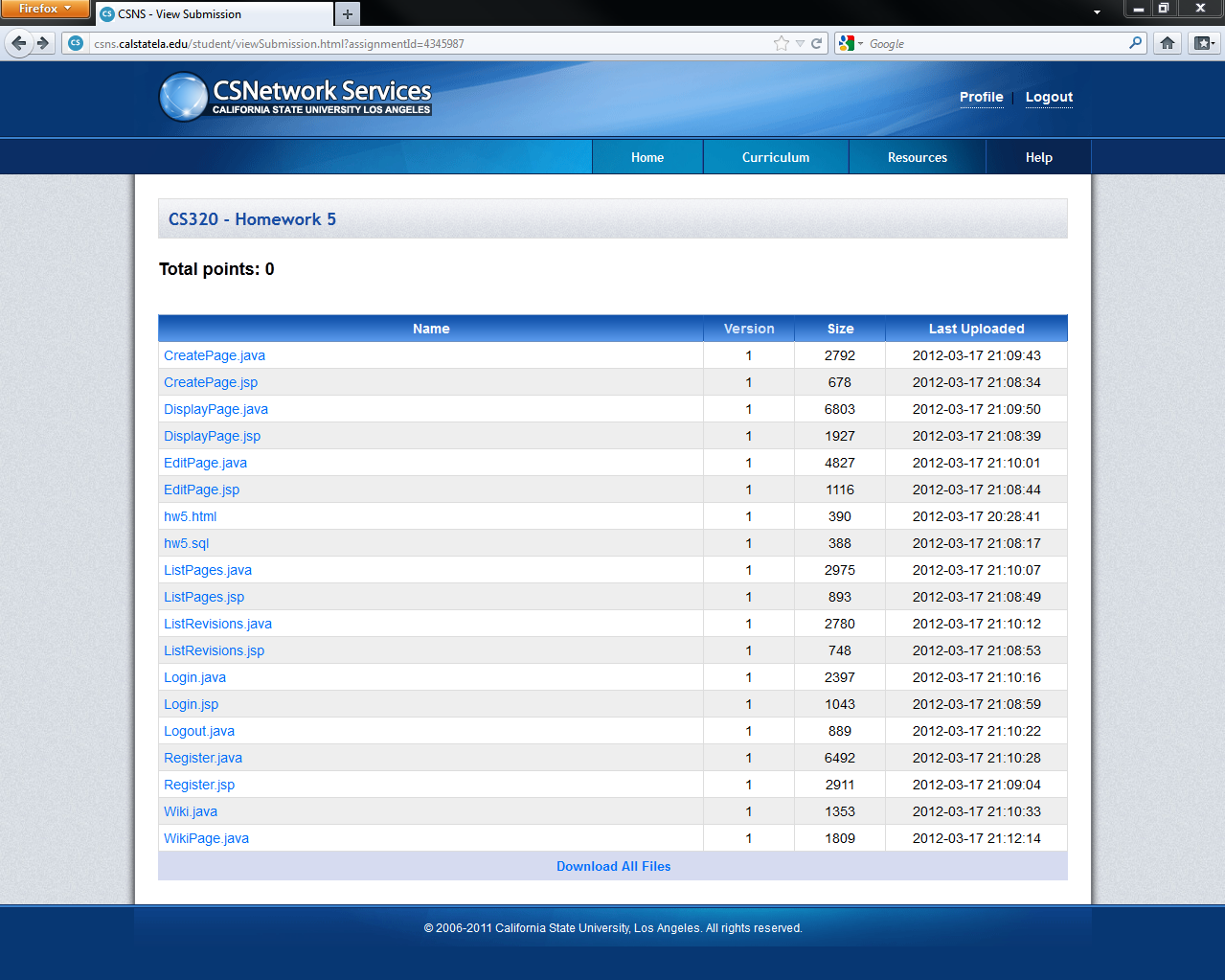Viewport: 1225px width, 980px height.
Task: Open the WikiPage.java file link
Action: point(206,838)
